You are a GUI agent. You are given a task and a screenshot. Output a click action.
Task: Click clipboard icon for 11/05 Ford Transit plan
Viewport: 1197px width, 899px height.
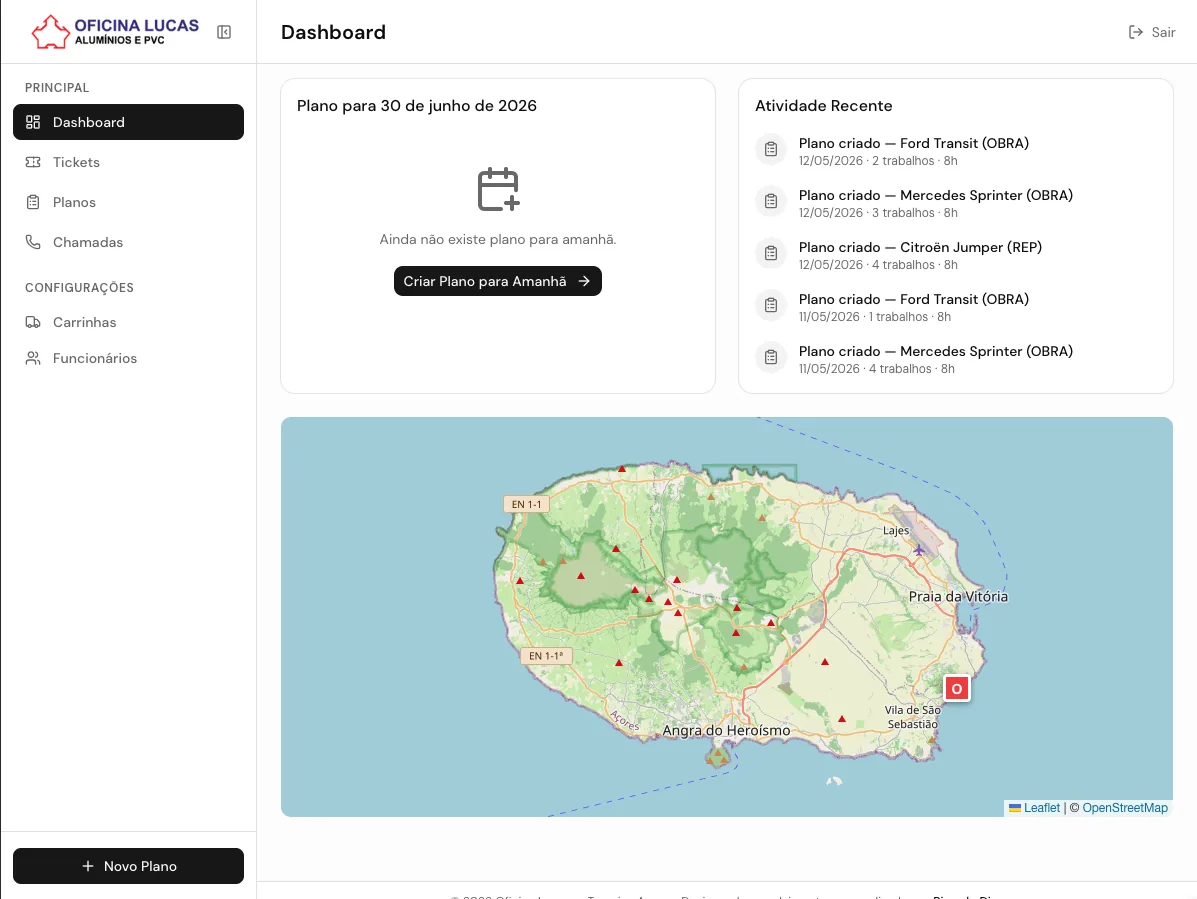(771, 304)
